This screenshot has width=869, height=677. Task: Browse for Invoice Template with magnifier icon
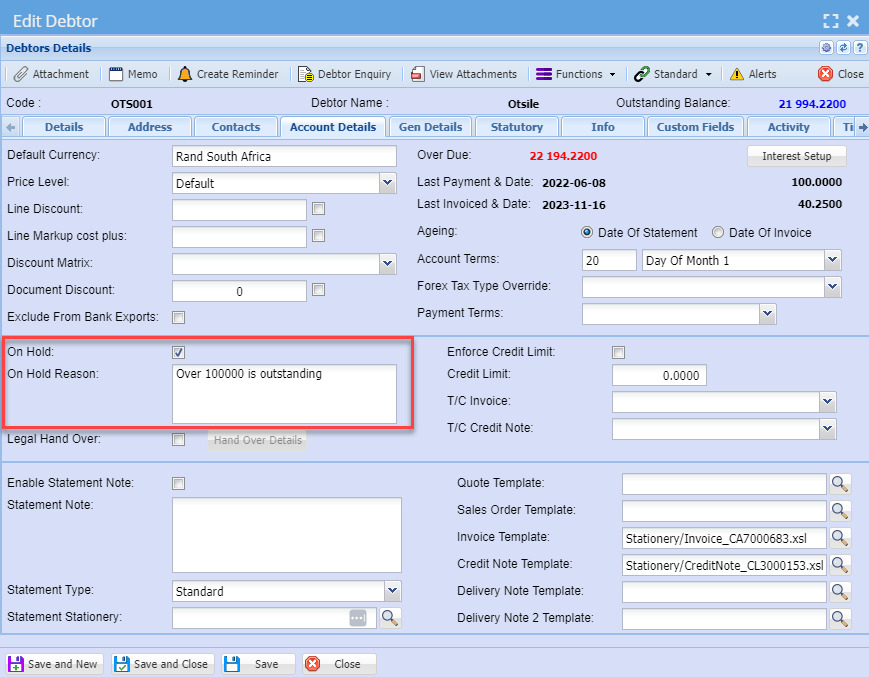840,538
